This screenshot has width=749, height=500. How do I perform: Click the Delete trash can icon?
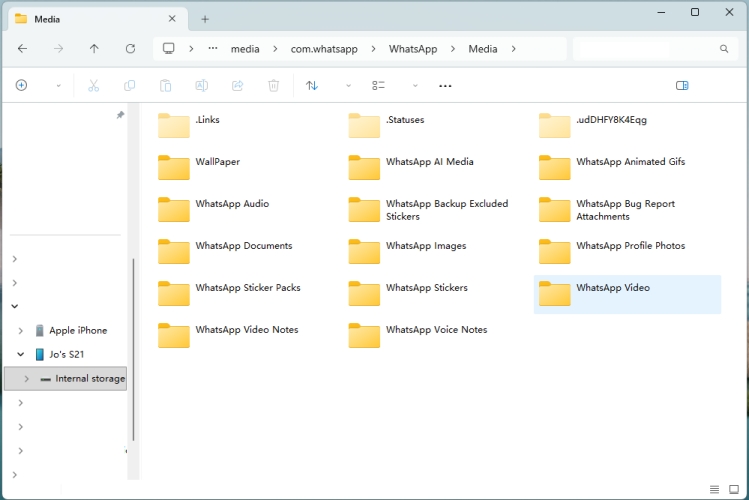[273, 86]
